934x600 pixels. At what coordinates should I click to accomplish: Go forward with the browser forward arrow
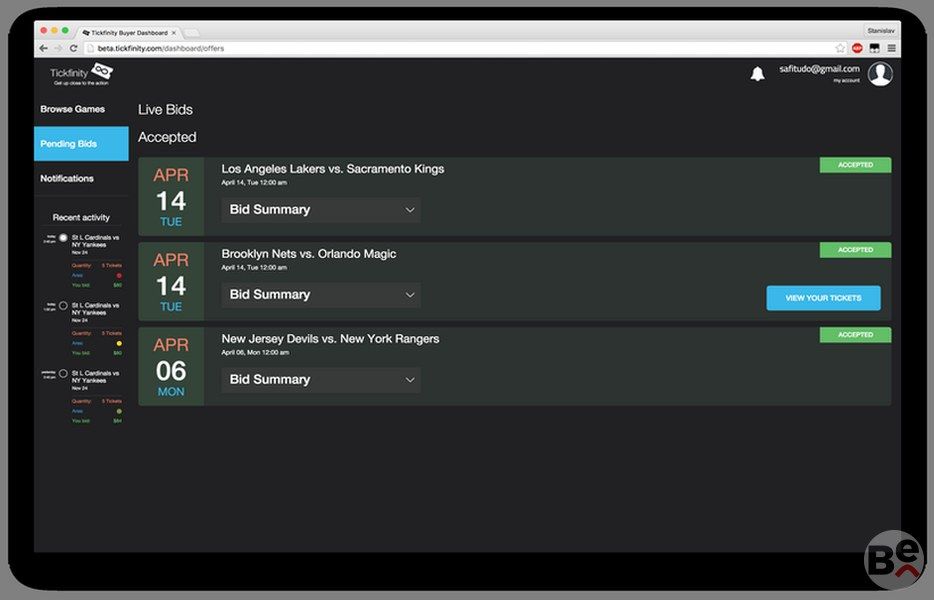point(58,48)
